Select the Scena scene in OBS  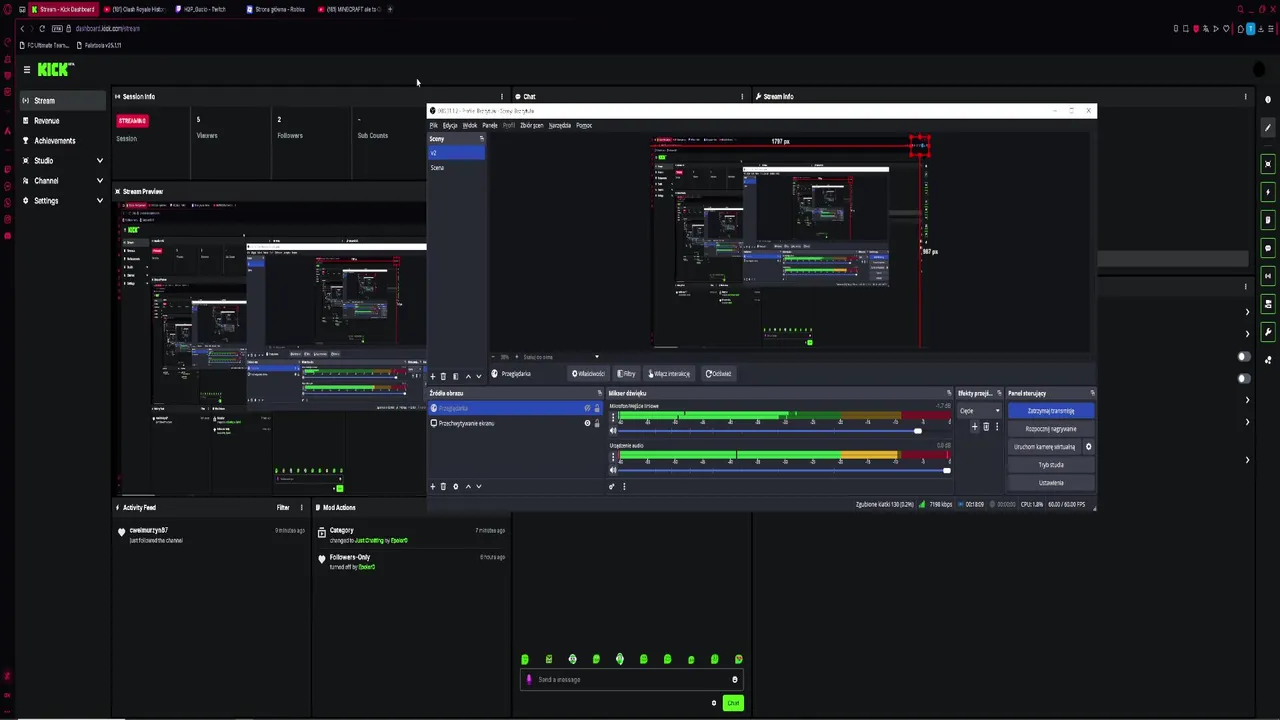click(456, 167)
